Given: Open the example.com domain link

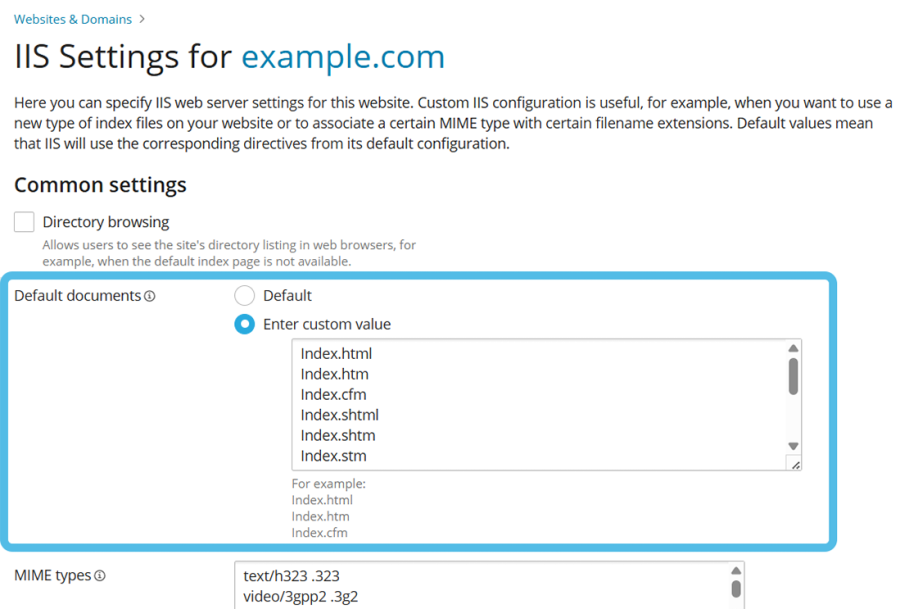Looking at the screenshot, I should click(x=343, y=56).
